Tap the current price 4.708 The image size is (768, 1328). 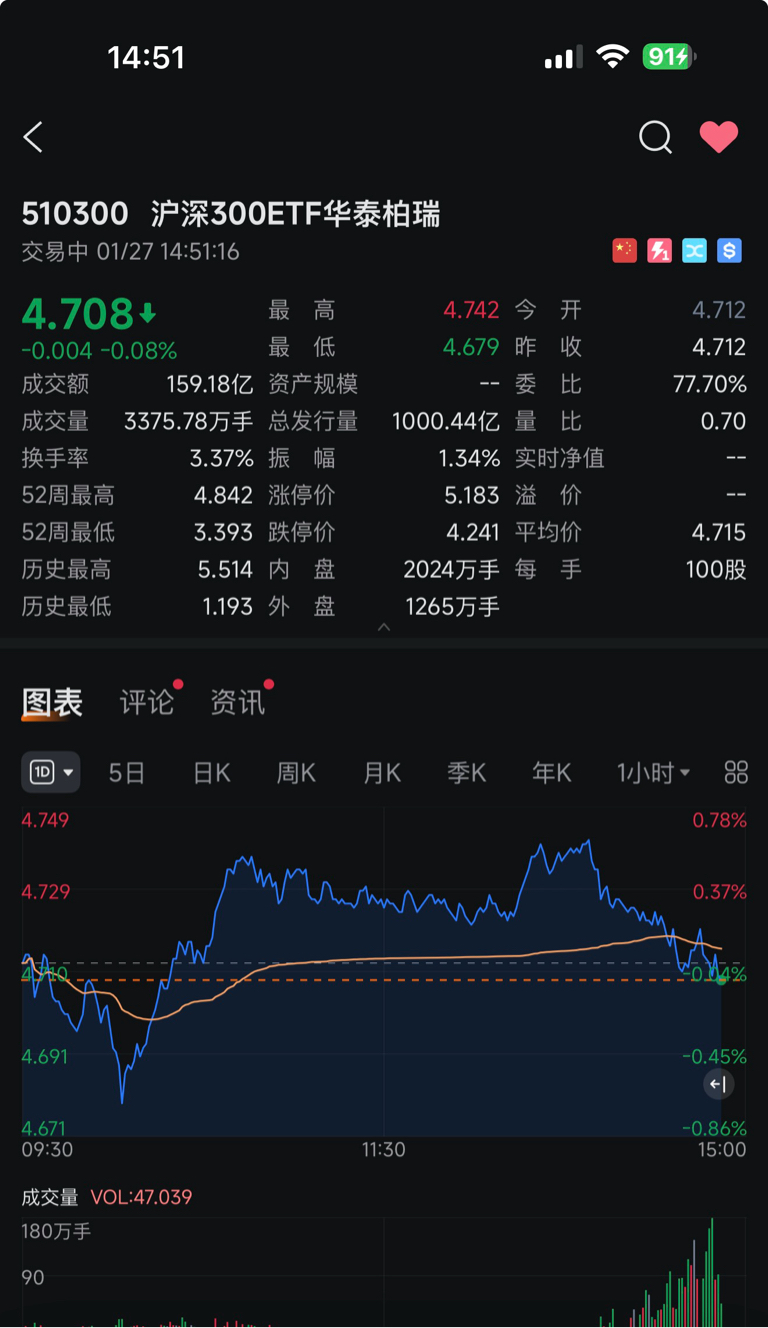click(78, 313)
